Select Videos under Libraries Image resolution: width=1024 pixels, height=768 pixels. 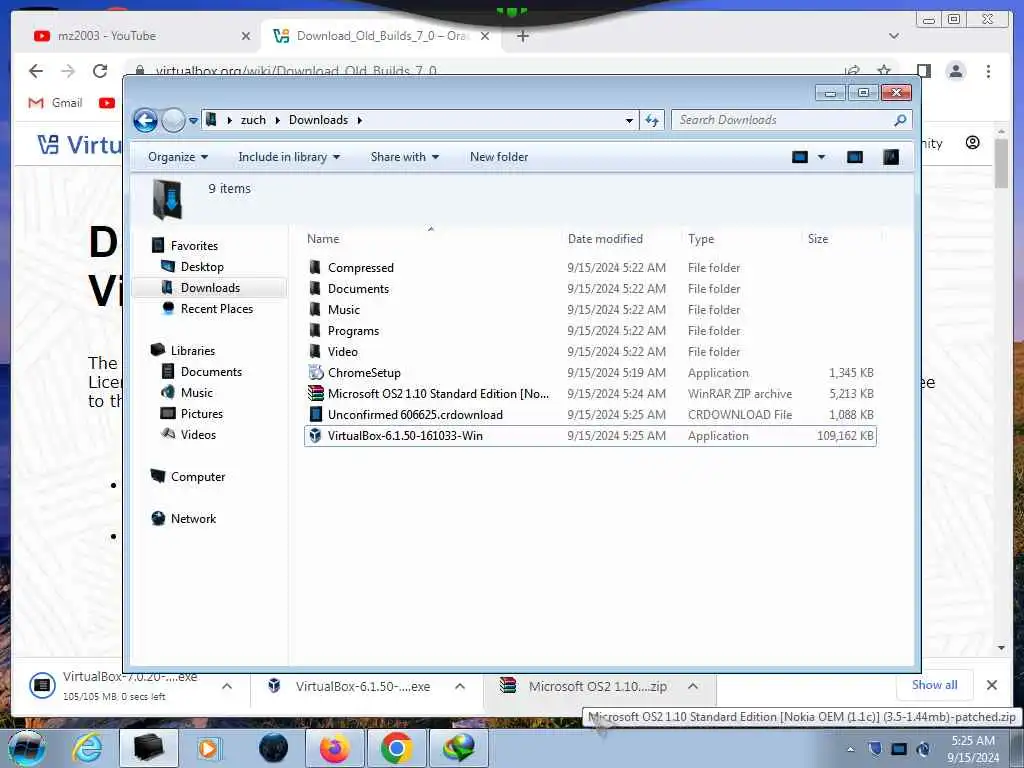click(198, 434)
